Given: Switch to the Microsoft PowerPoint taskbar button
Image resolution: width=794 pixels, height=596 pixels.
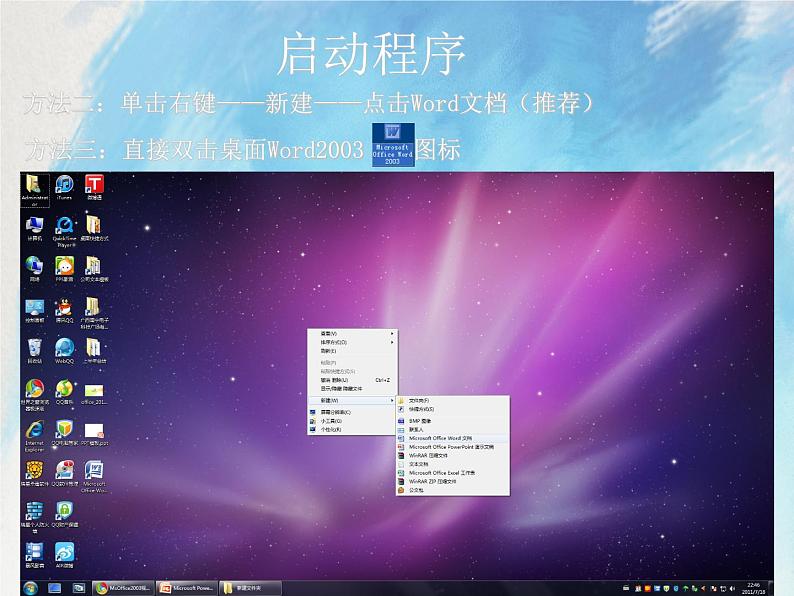Looking at the screenshot, I should (x=187, y=588).
